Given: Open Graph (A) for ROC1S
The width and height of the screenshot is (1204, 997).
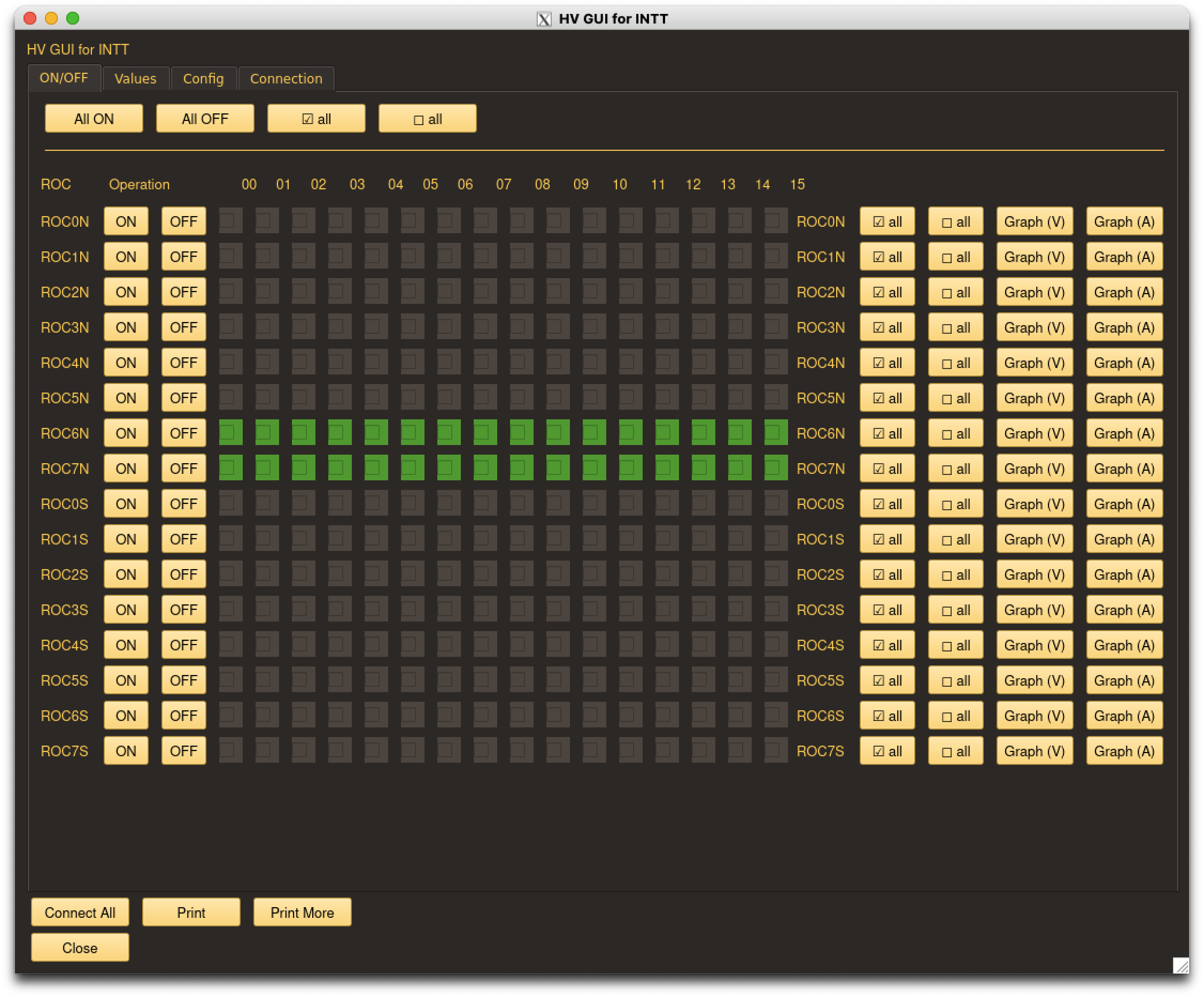Looking at the screenshot, I should point(1124,539).
